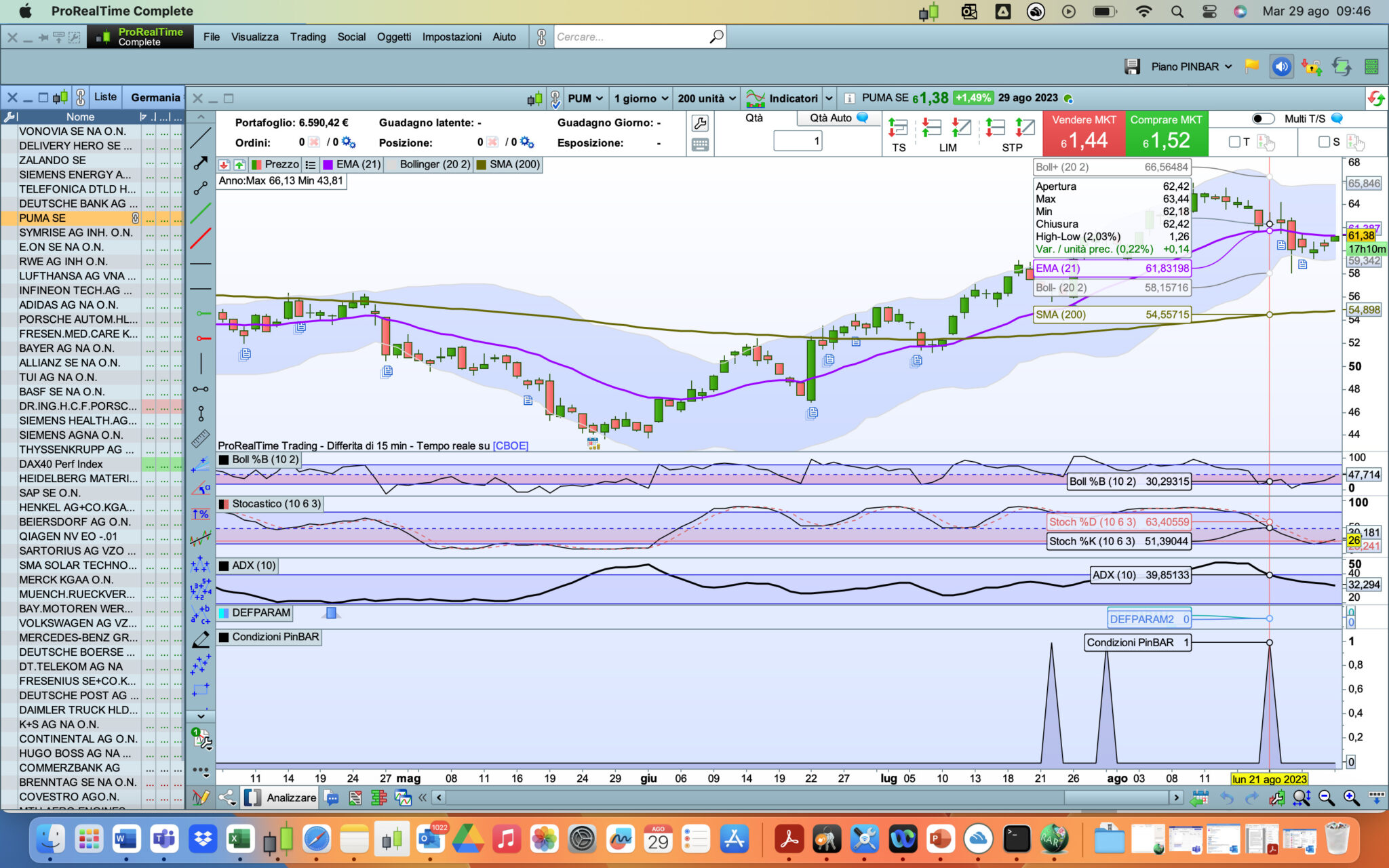Open the calculator keypad icon
Screen dimensions: 1389x868
(700, 144)
